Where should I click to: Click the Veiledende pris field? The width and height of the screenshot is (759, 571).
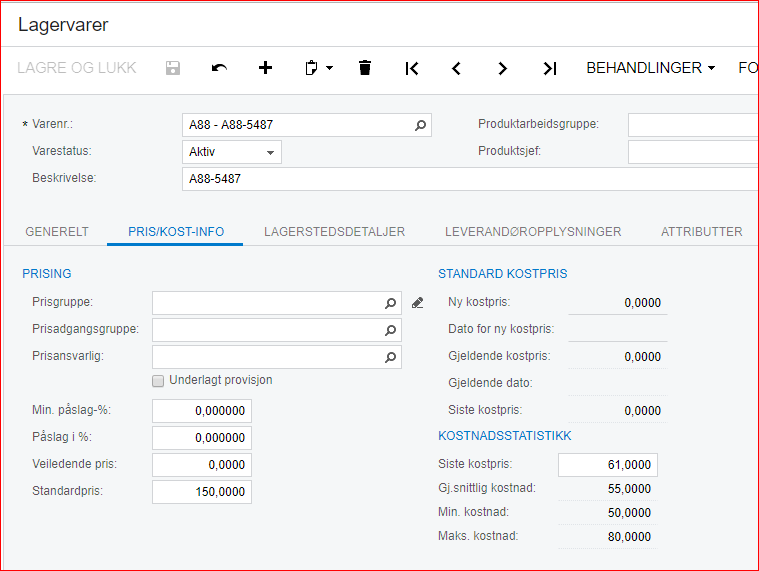click(202, 465)
